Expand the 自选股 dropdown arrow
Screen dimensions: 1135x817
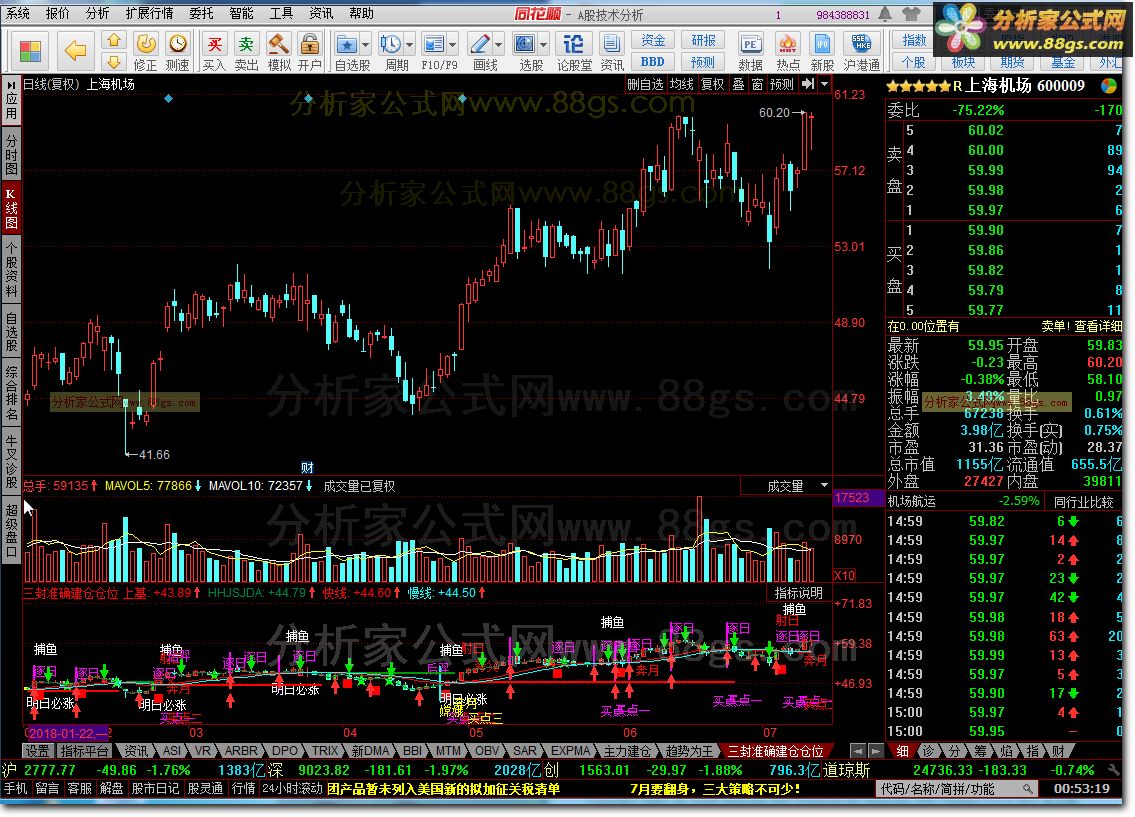(366, 45)
